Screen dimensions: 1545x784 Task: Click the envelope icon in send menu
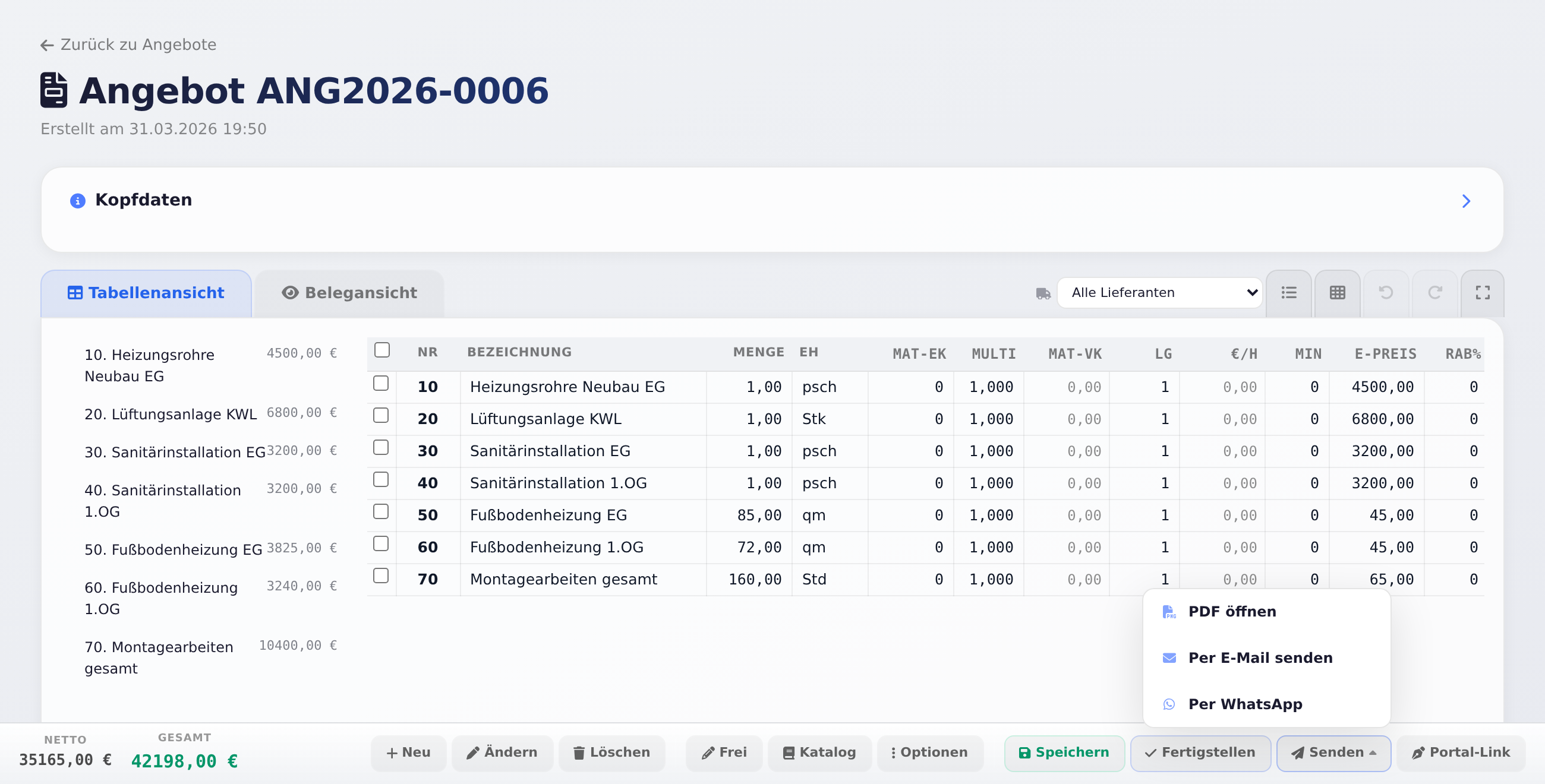pyautogui.click(x=1169, y=658)
